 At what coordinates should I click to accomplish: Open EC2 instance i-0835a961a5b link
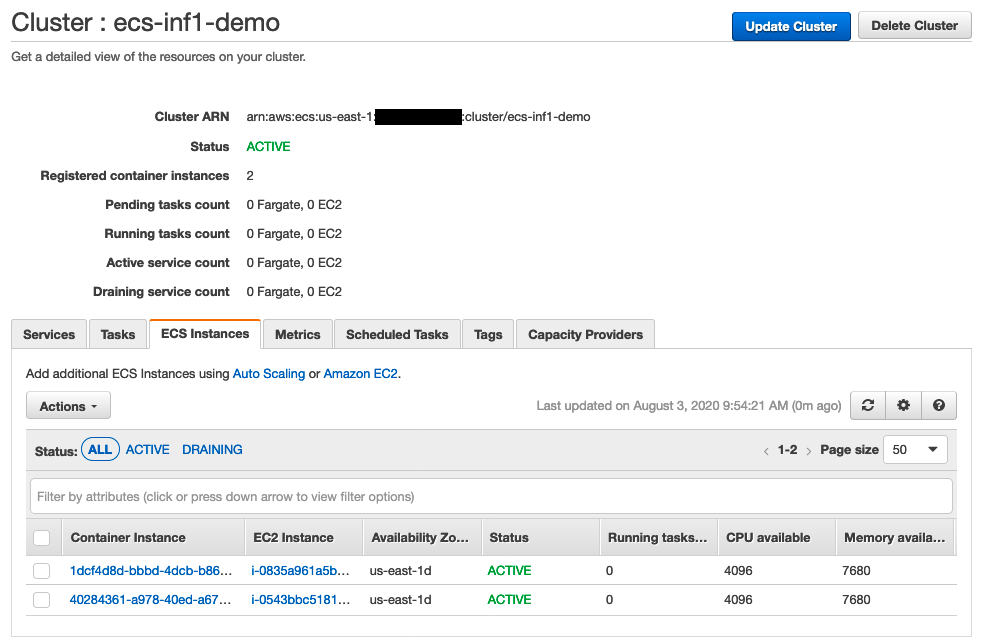(x=301, y=571)
